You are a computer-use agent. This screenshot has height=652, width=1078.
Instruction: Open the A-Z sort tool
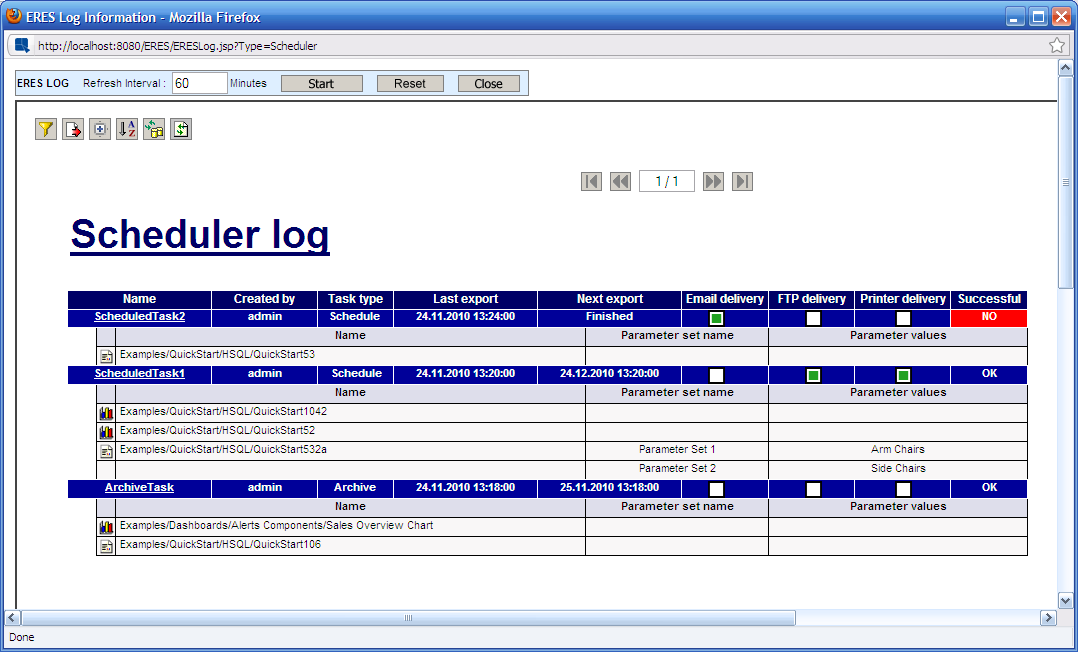click(126, 129)
